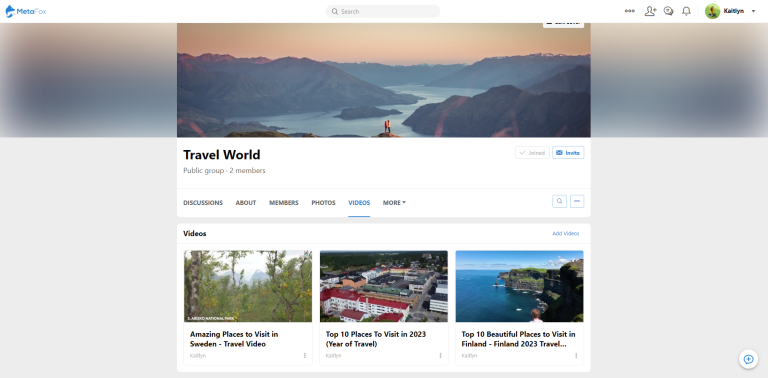
Task: Switch to the MEMBERS tab
Action: [284, 203]
